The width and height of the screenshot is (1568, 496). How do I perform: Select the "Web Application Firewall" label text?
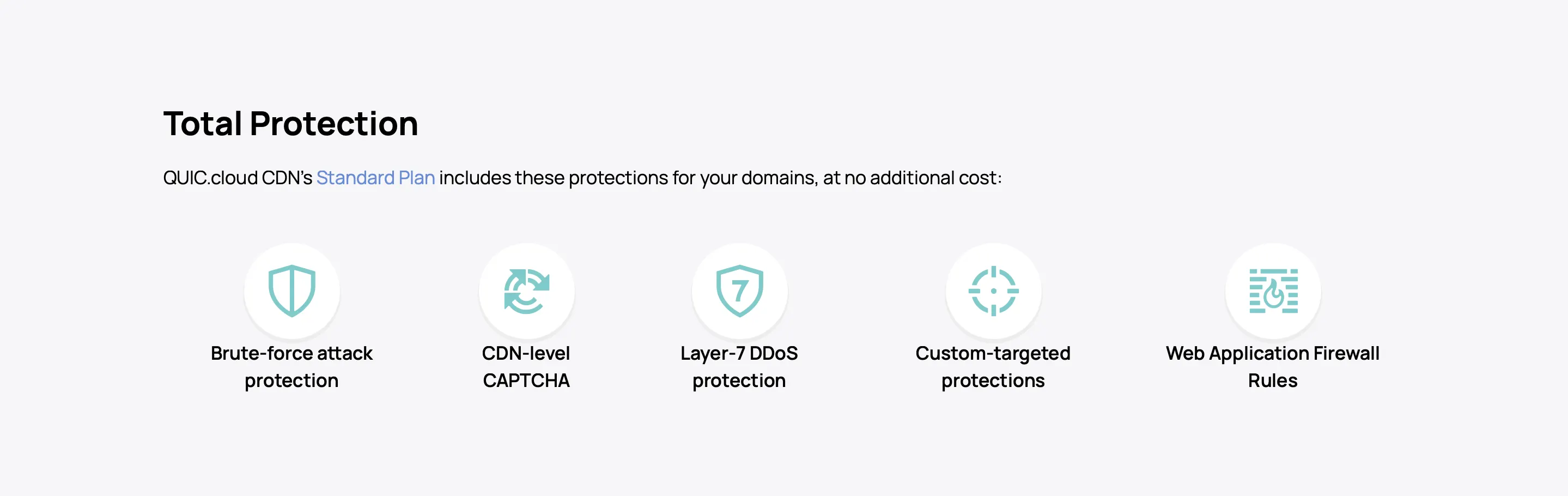coord(1272,354)
